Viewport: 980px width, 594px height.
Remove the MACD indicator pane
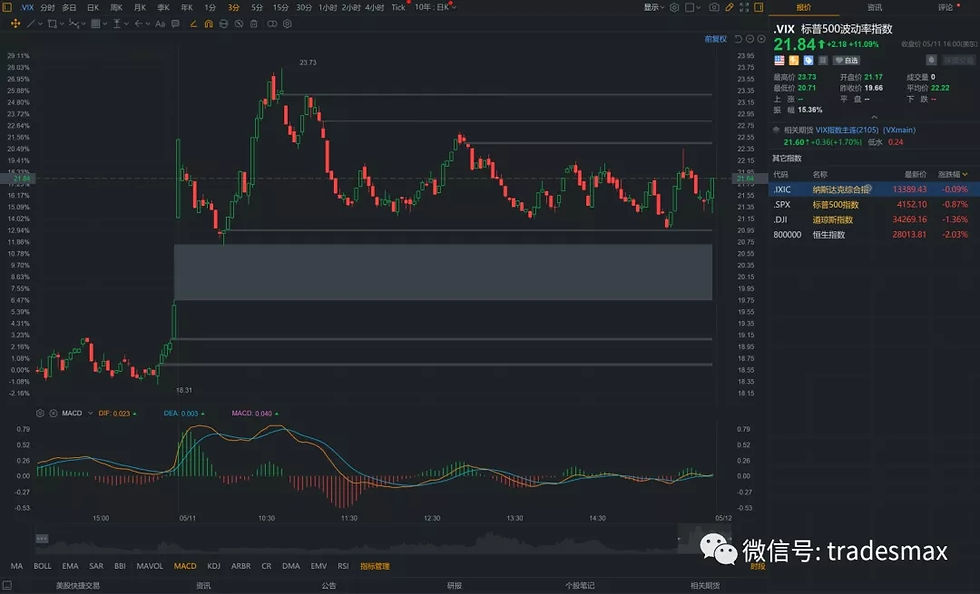point(53,413)
